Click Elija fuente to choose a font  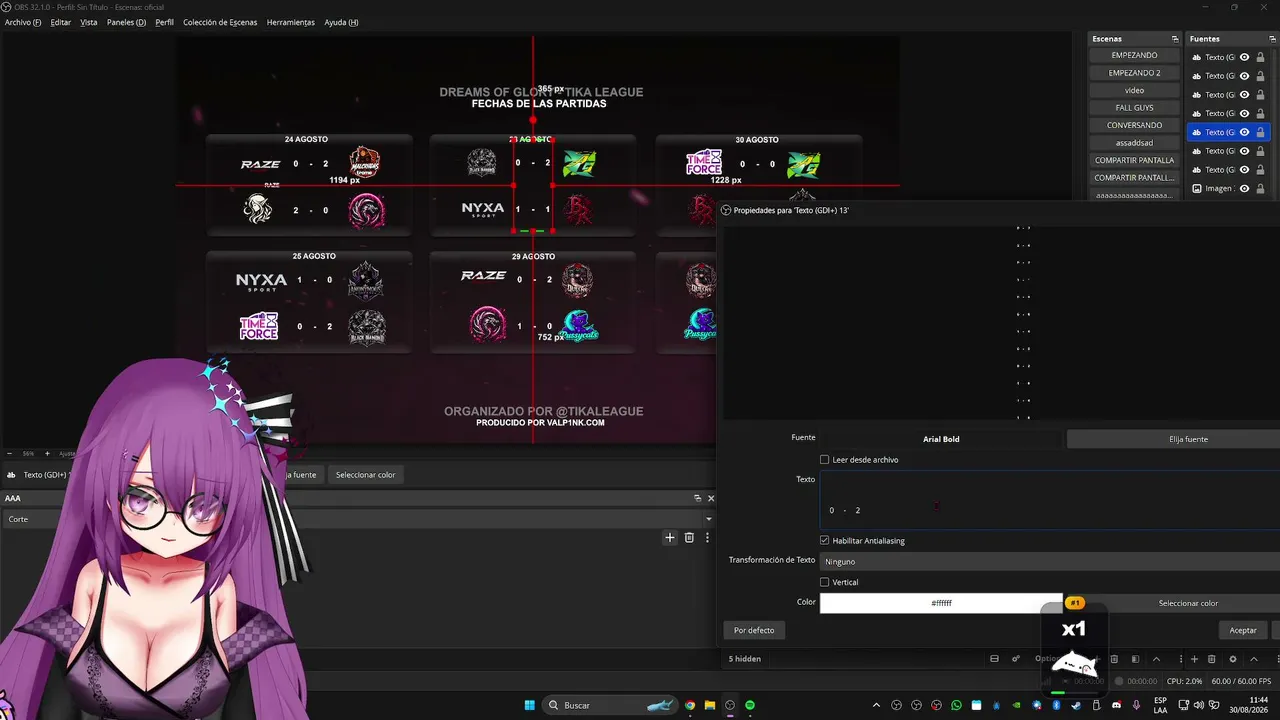(x=1174, y=439)
